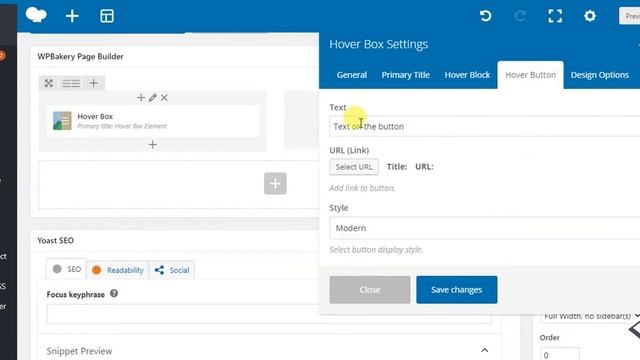Open page settings gear icon
Image resolution: width=640 pixels, height=360 pixels.
point(590,16)
